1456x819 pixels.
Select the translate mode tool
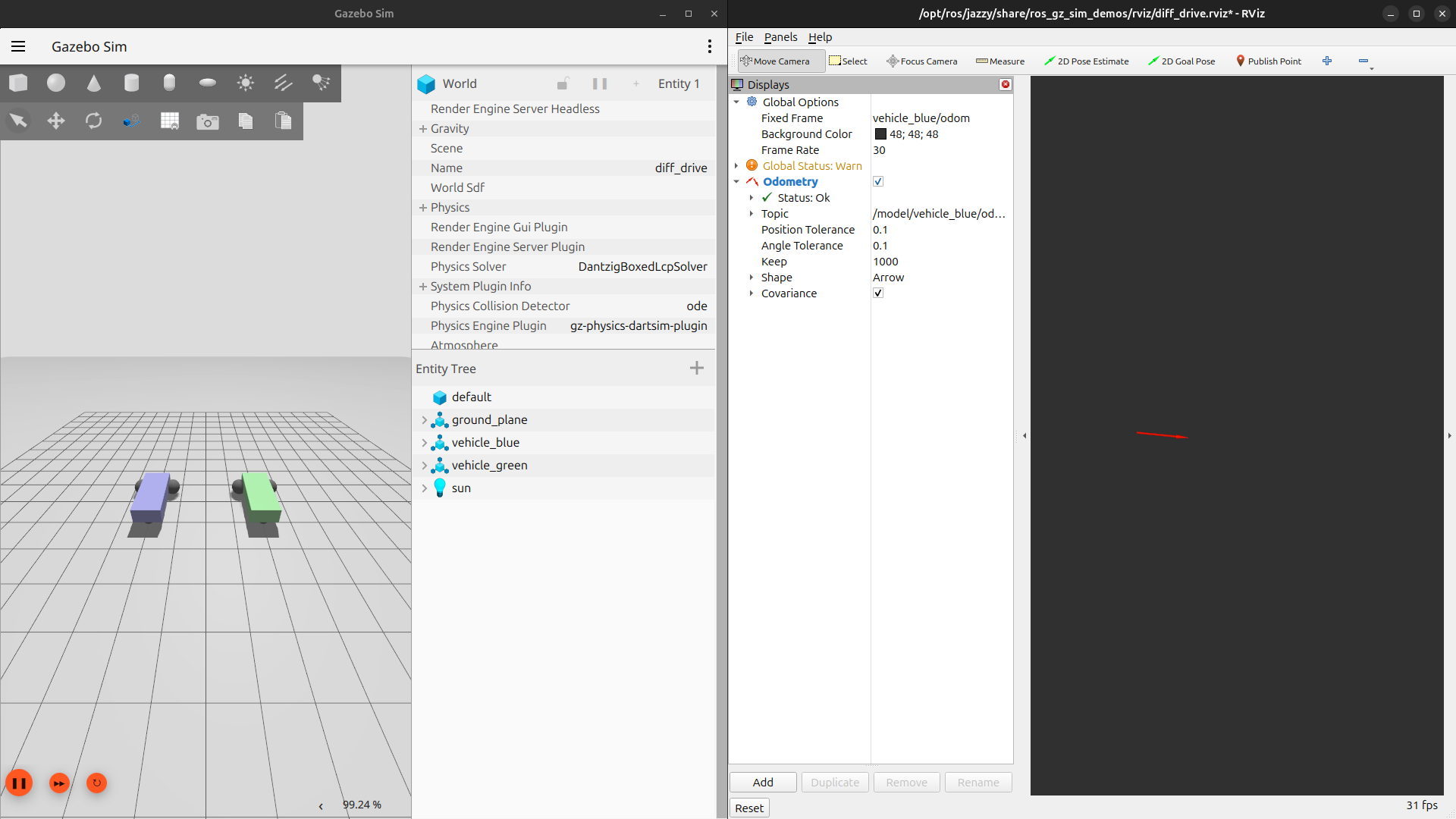56,121
